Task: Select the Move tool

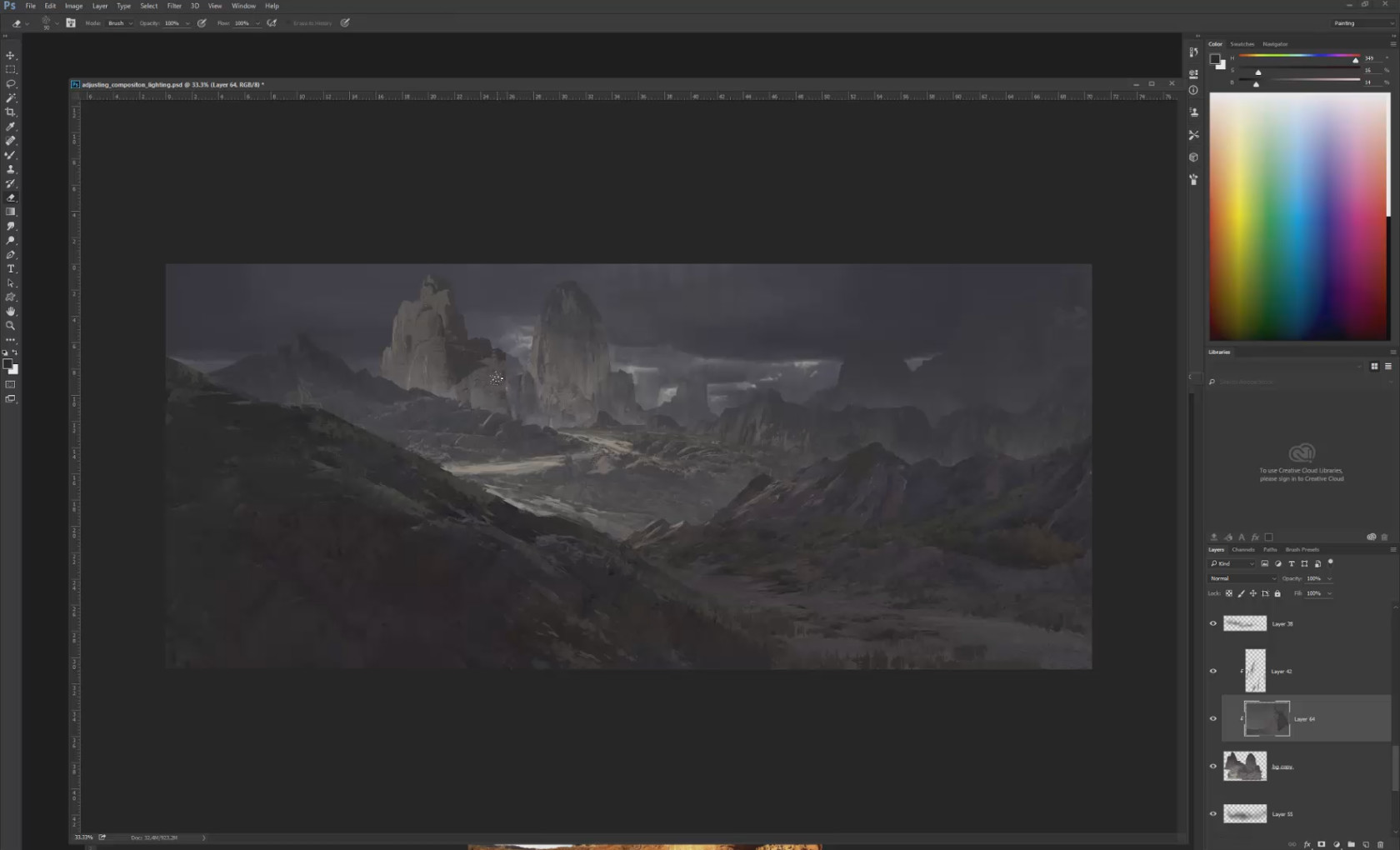Action: click(x=11, y=55)
